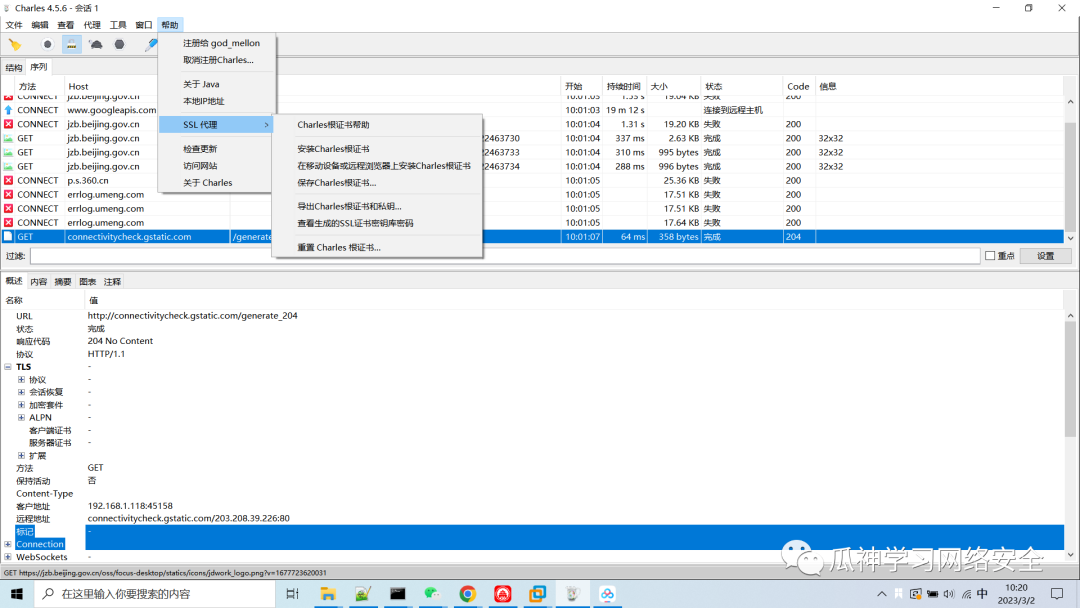Screen dimensions: 1080x608
Task: Click the network Wi-Fi tray icon
Action: pyautogui.click(x=966, y=594)
